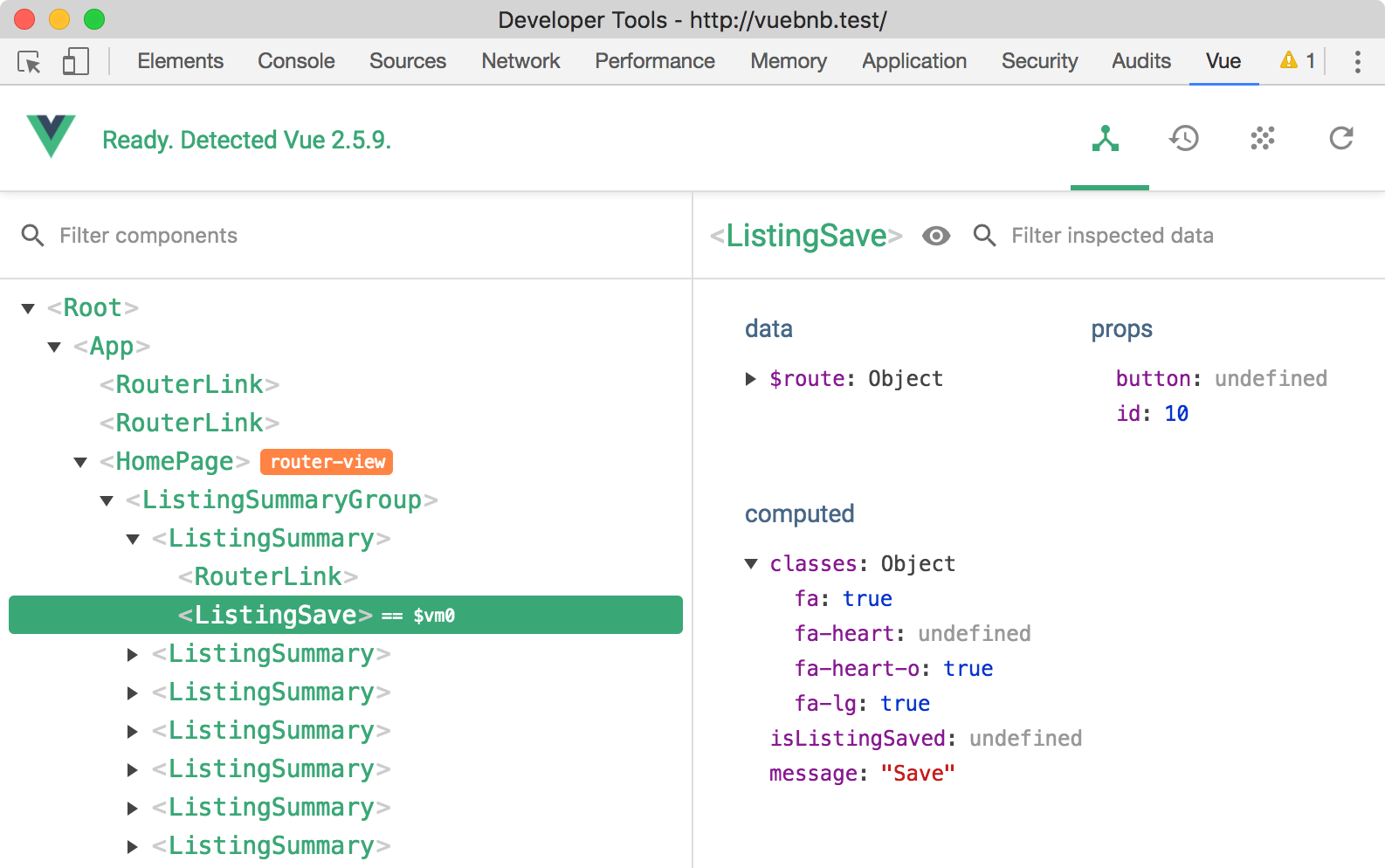Select the inspect element cursor tool
This screenshot has height=868, width=1385.
coord(29,62)
